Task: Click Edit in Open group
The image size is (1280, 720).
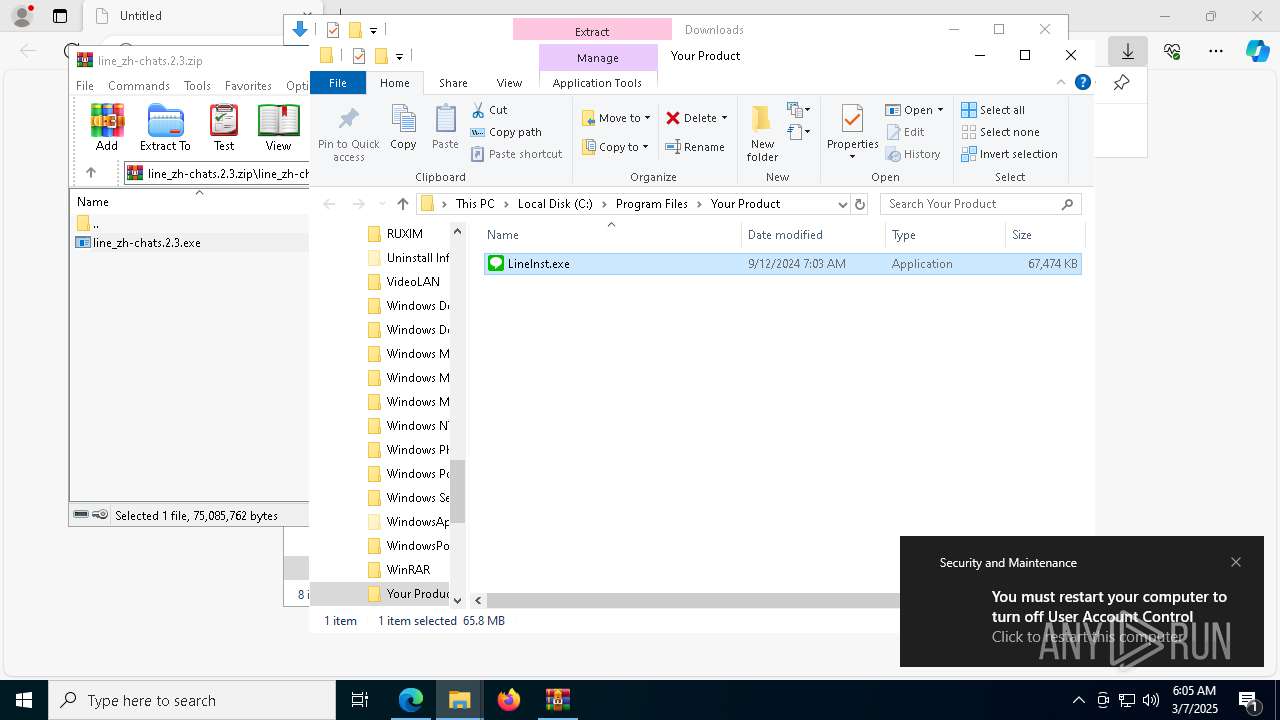Action: tap(905, 132)
